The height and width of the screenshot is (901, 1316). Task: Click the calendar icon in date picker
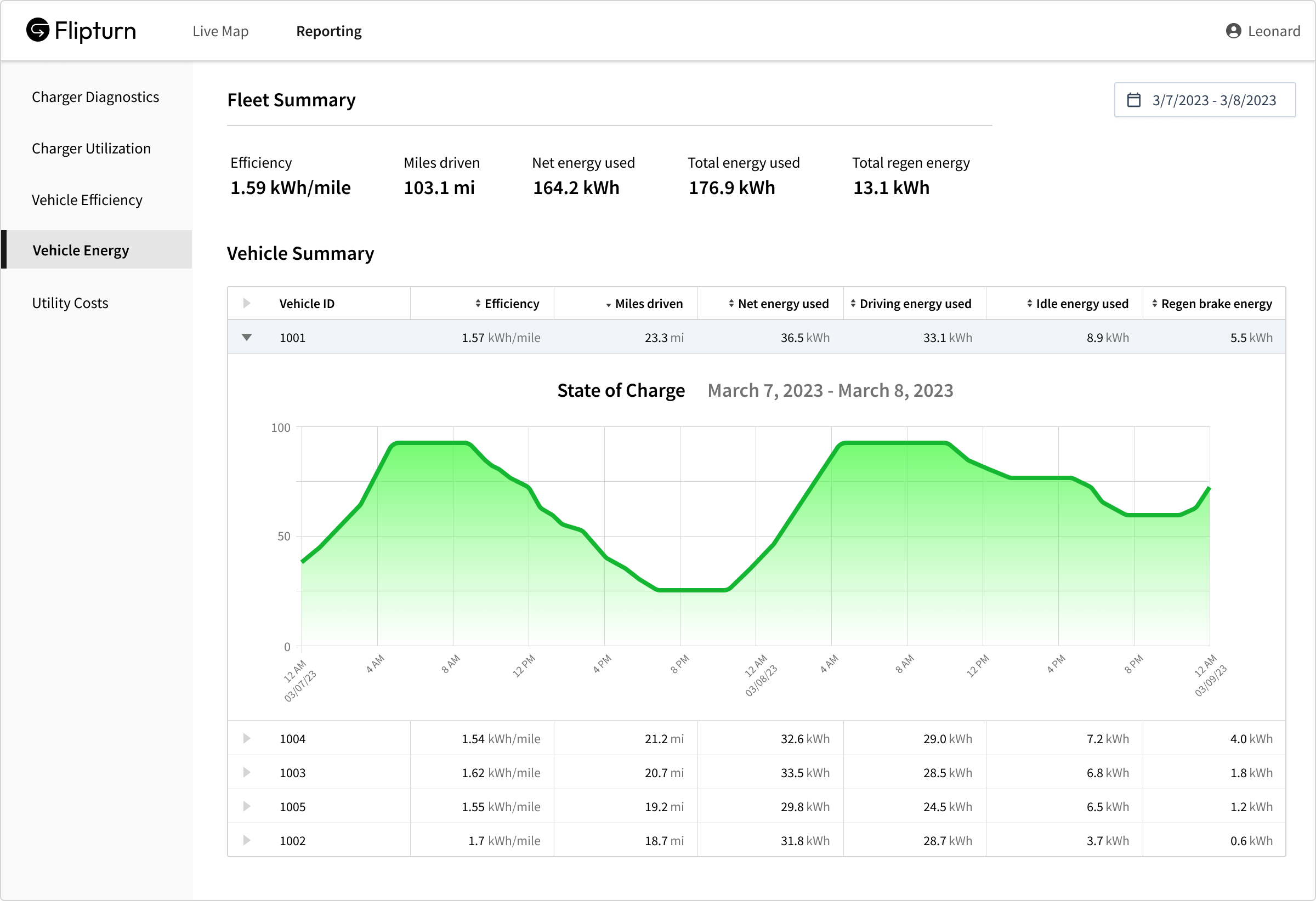pyautogui.click(x=1133, y=100)
